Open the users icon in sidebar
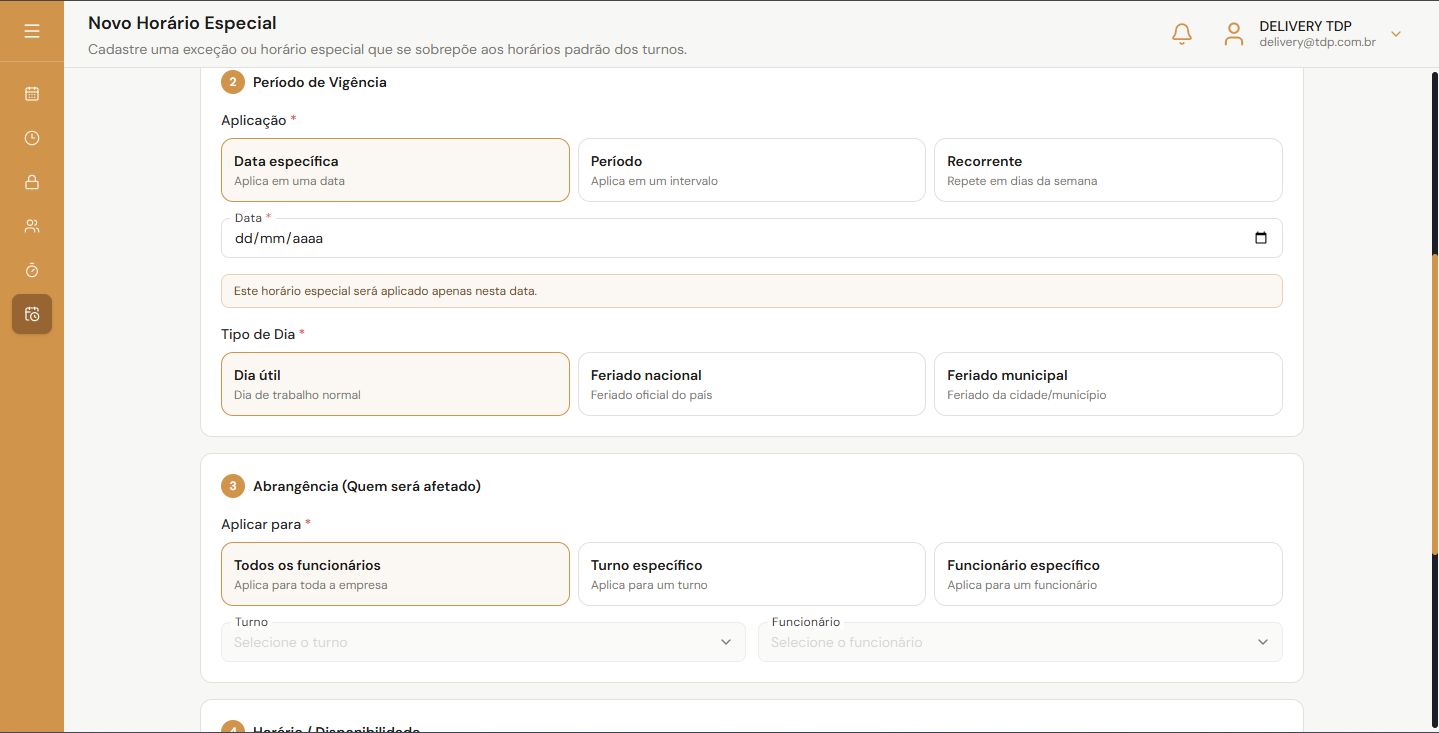Viewport: 1439px width, 733px height. 32,226
